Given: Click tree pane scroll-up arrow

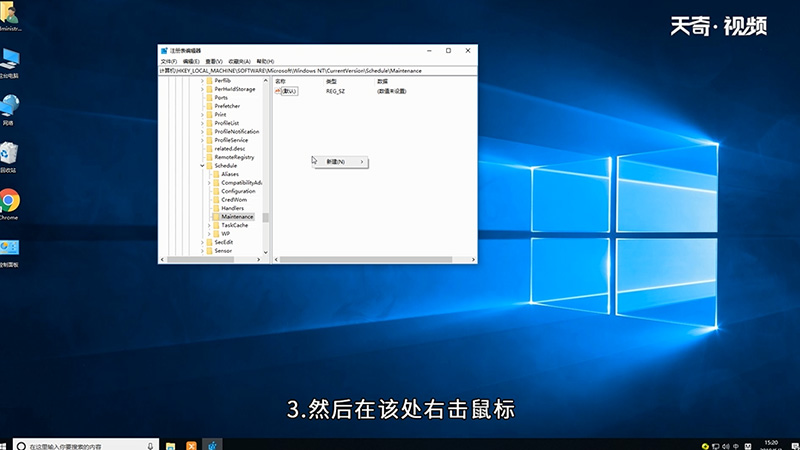Looking at the screenshot, I should tap(265, 81).
